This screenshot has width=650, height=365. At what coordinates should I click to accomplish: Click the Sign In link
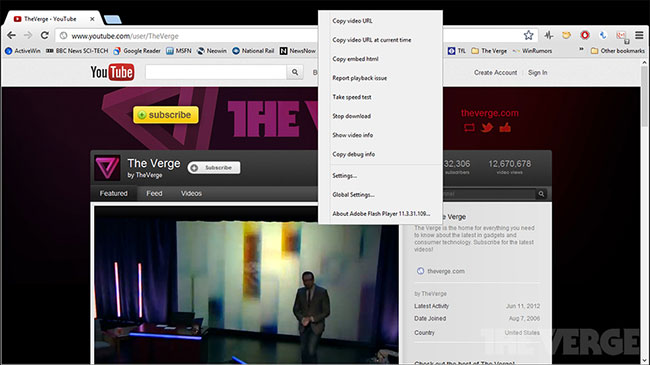click(x=538, y=72)
